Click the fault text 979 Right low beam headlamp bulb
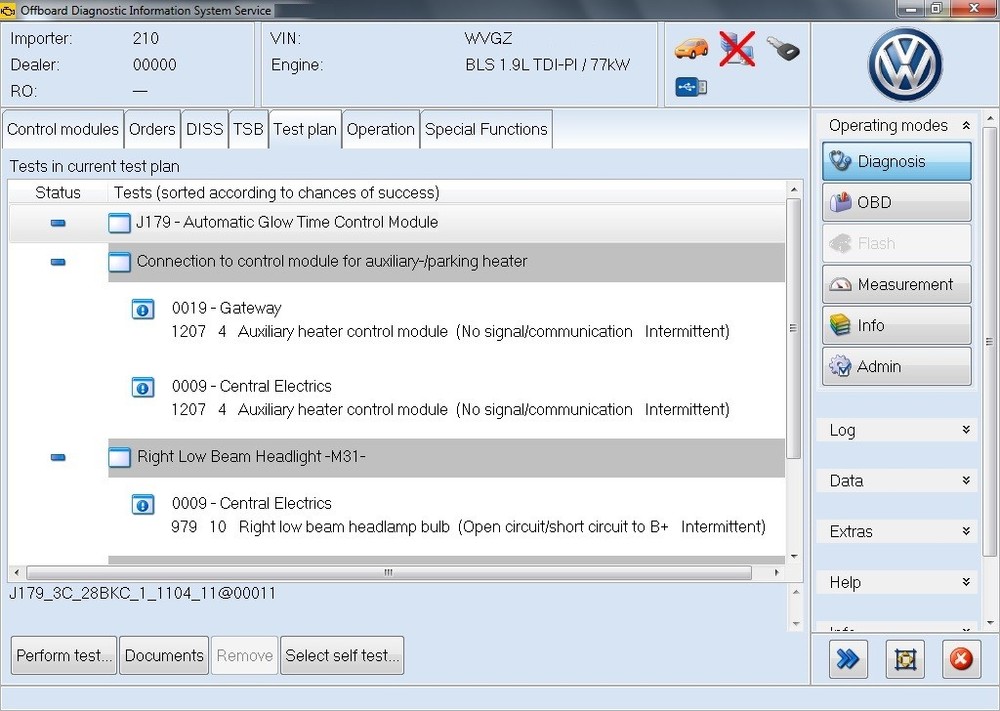The width and height of the screenshot is (1000, 711). tap(469, 527)
